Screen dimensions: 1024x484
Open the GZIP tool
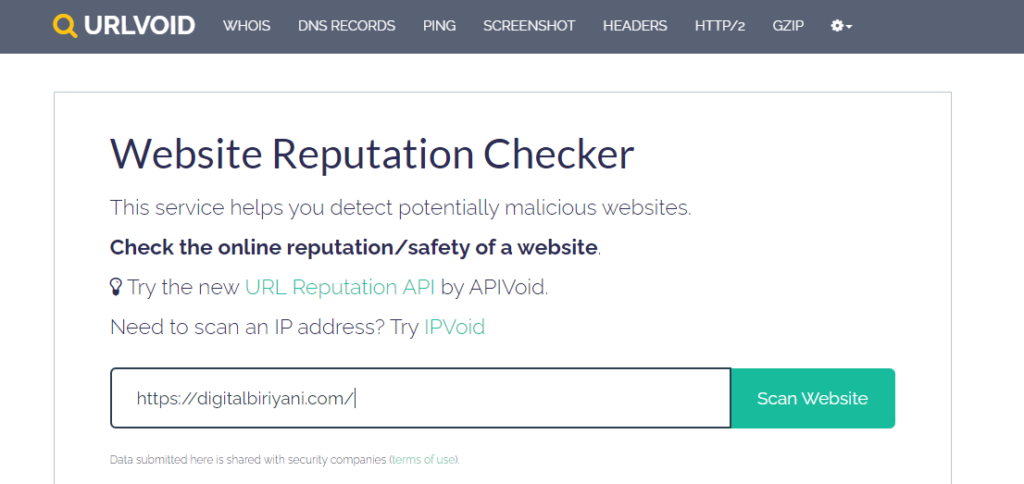coord(788,26)
